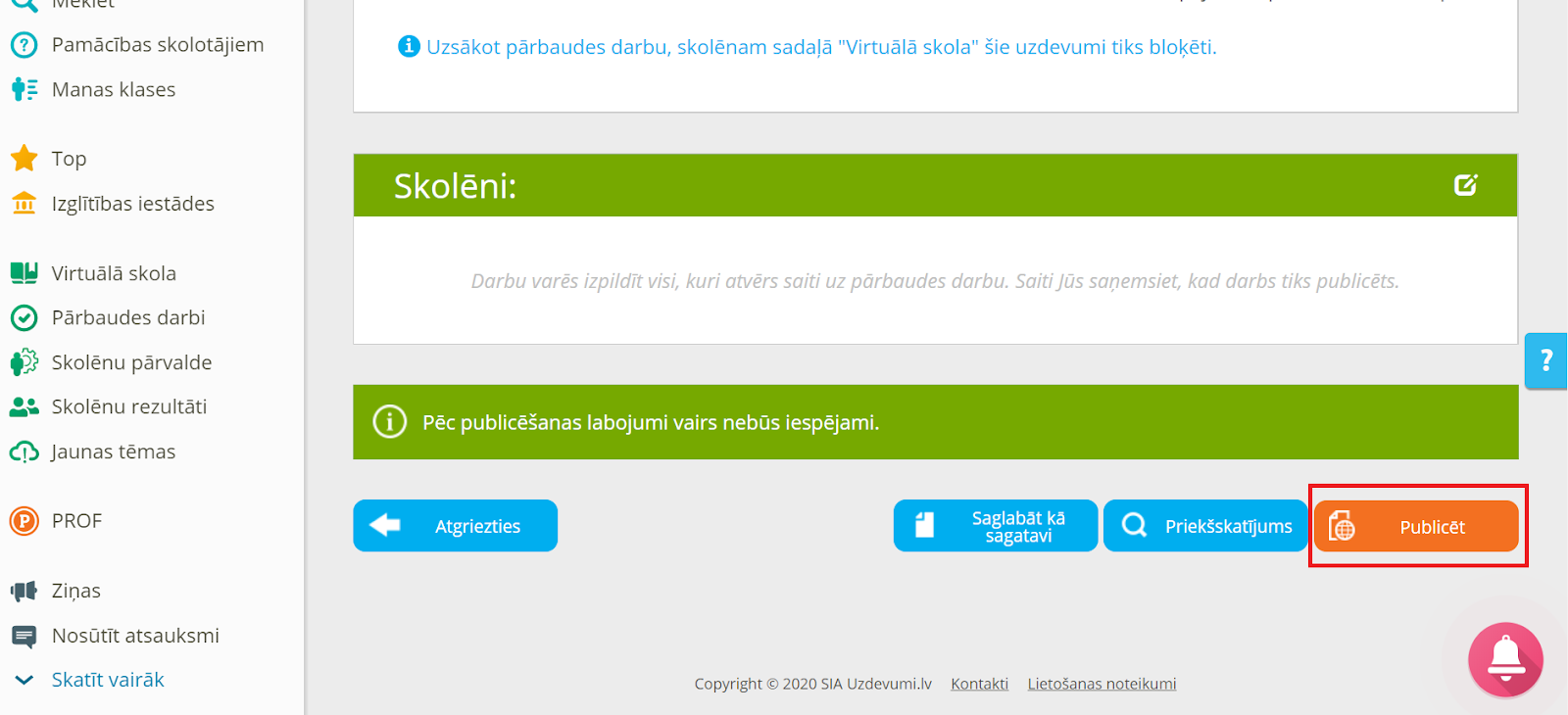
Task: Open the Lietošanas noteikumi footer link
Action: (1102, 684)
